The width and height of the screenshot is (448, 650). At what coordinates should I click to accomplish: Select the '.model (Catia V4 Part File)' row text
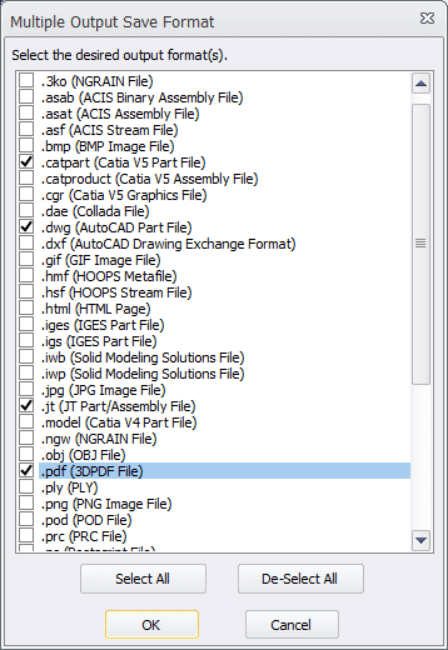point(119,422)
